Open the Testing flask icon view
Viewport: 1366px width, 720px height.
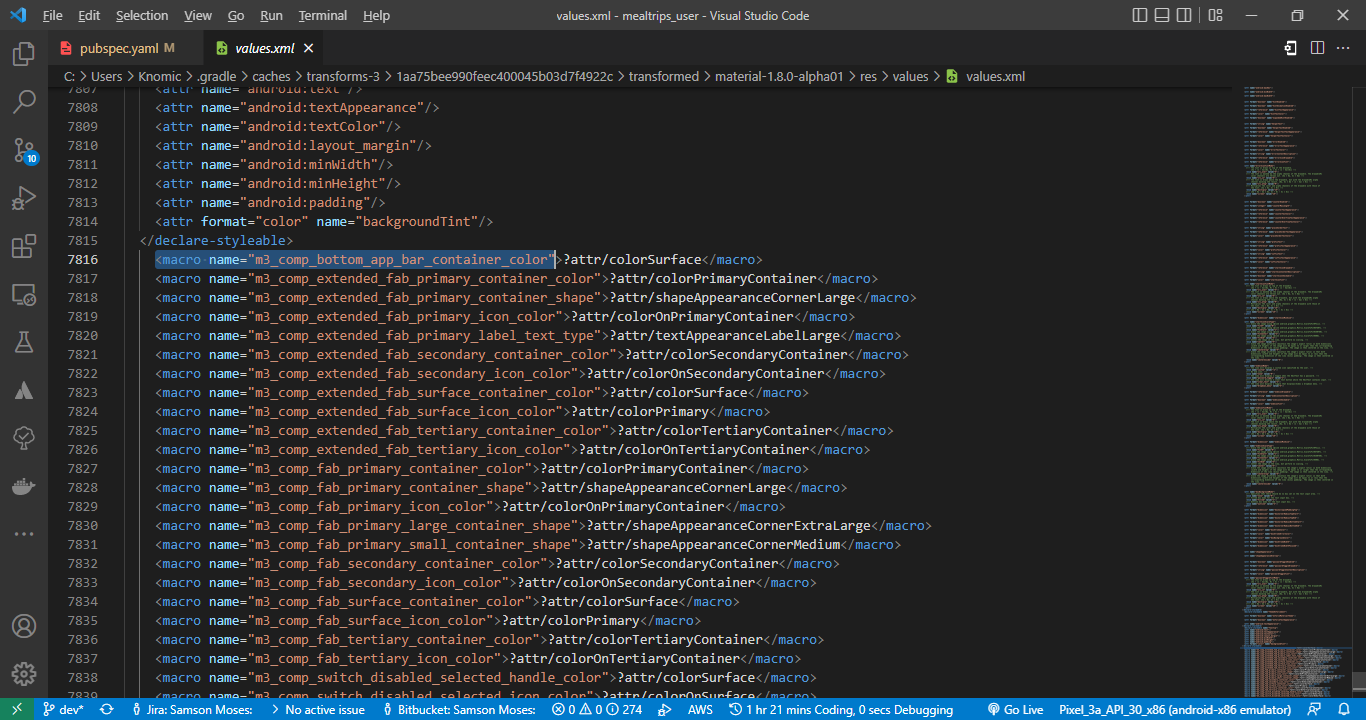pyautogui.click(x=24, y=342)
